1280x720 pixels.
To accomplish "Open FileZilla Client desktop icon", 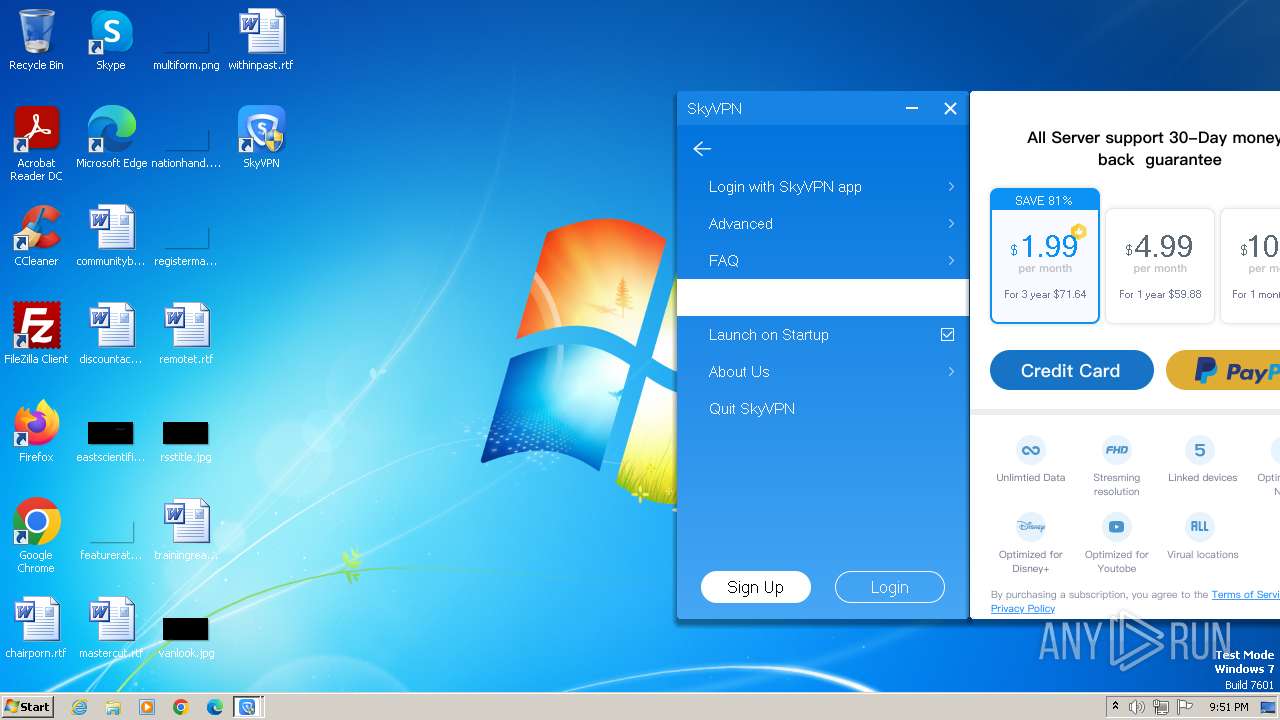I will pos(36,333).
